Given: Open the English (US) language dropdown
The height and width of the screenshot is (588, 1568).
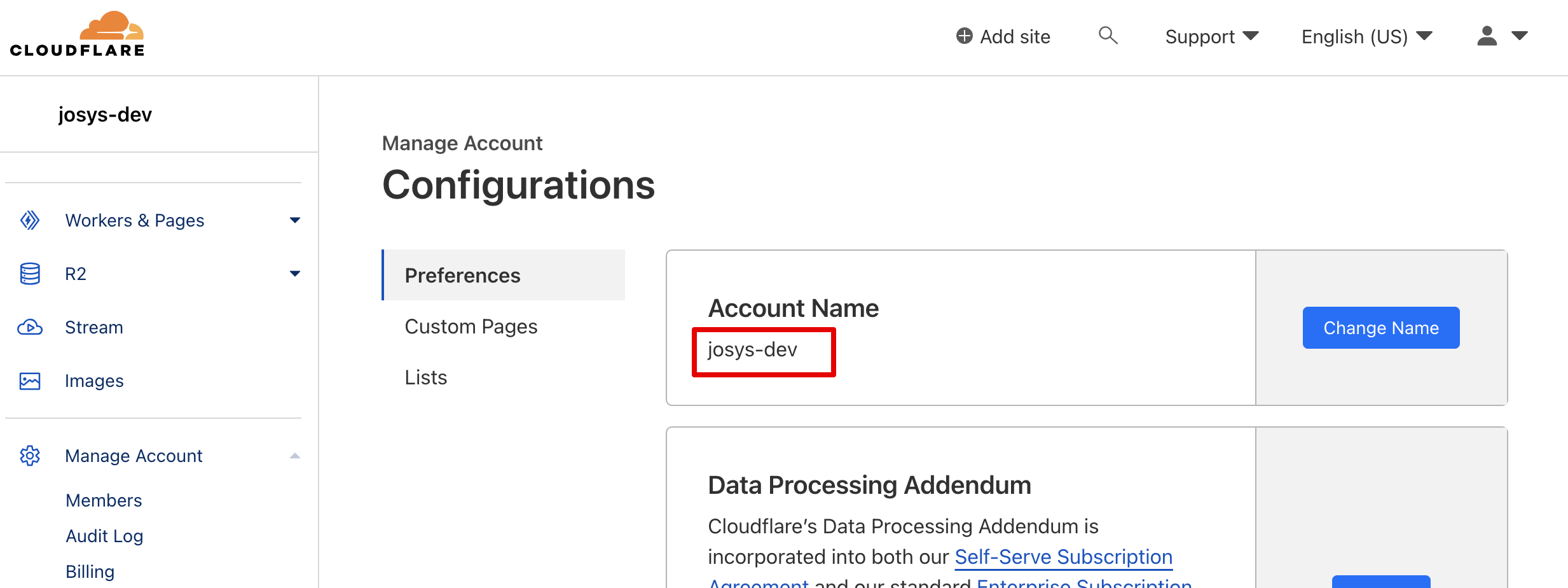Looking at the screenshot, I should coord(1366,36).
